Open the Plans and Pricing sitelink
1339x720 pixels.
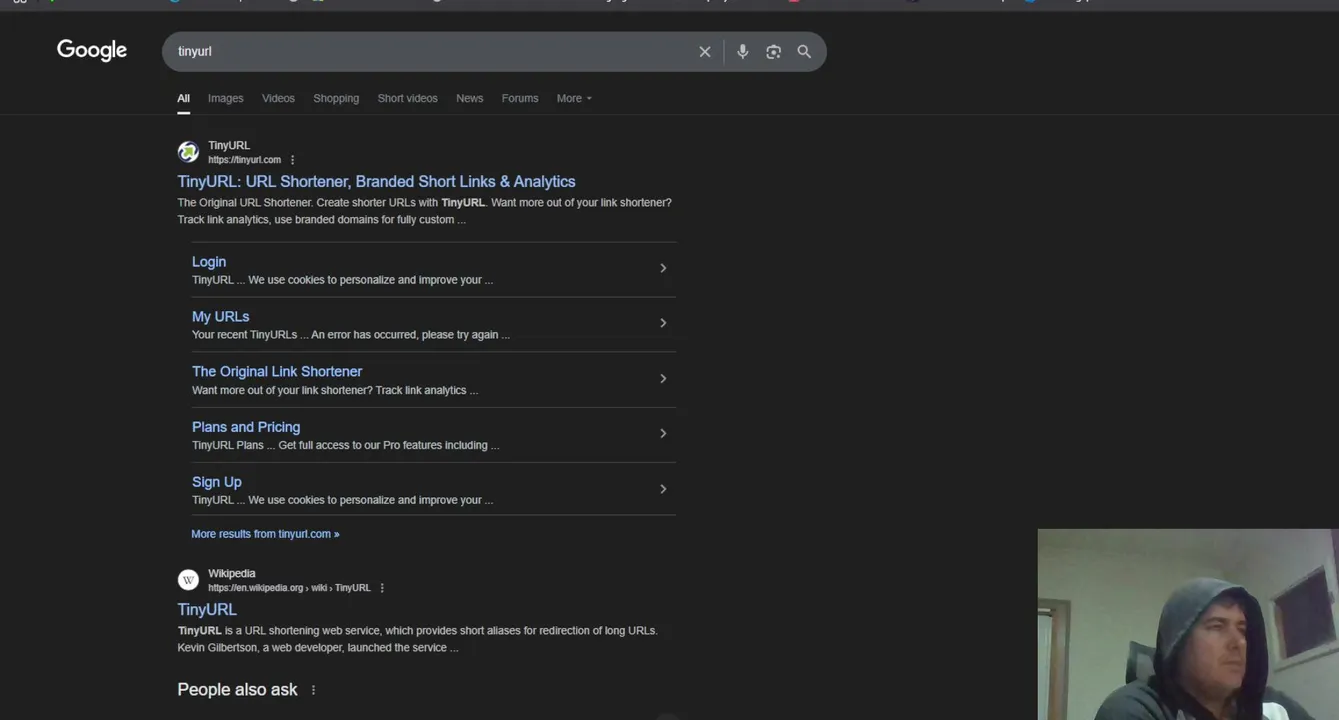[246, 427]
